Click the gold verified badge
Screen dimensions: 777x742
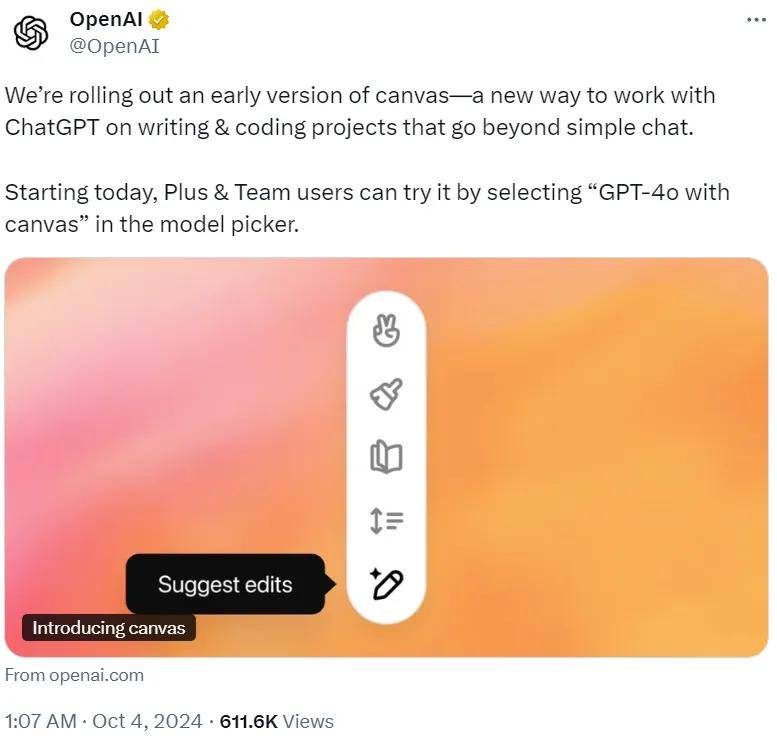[x=159, y=20]
